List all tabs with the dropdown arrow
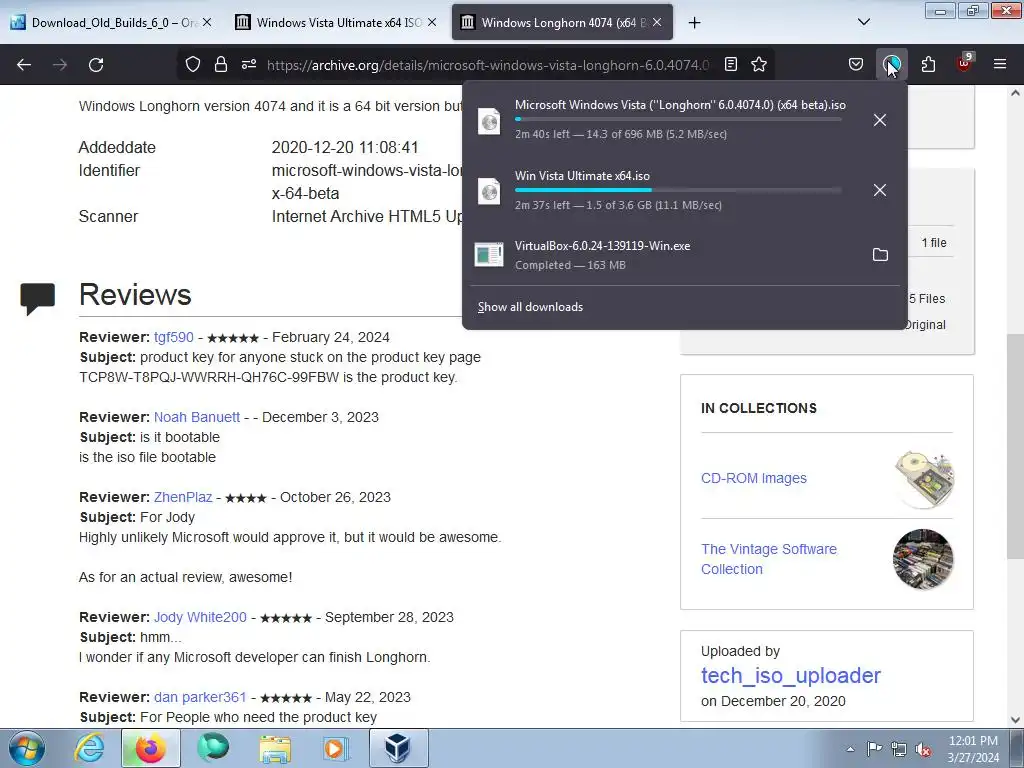The width and height of the screenshot is (1024, 768). coord(863,22)
